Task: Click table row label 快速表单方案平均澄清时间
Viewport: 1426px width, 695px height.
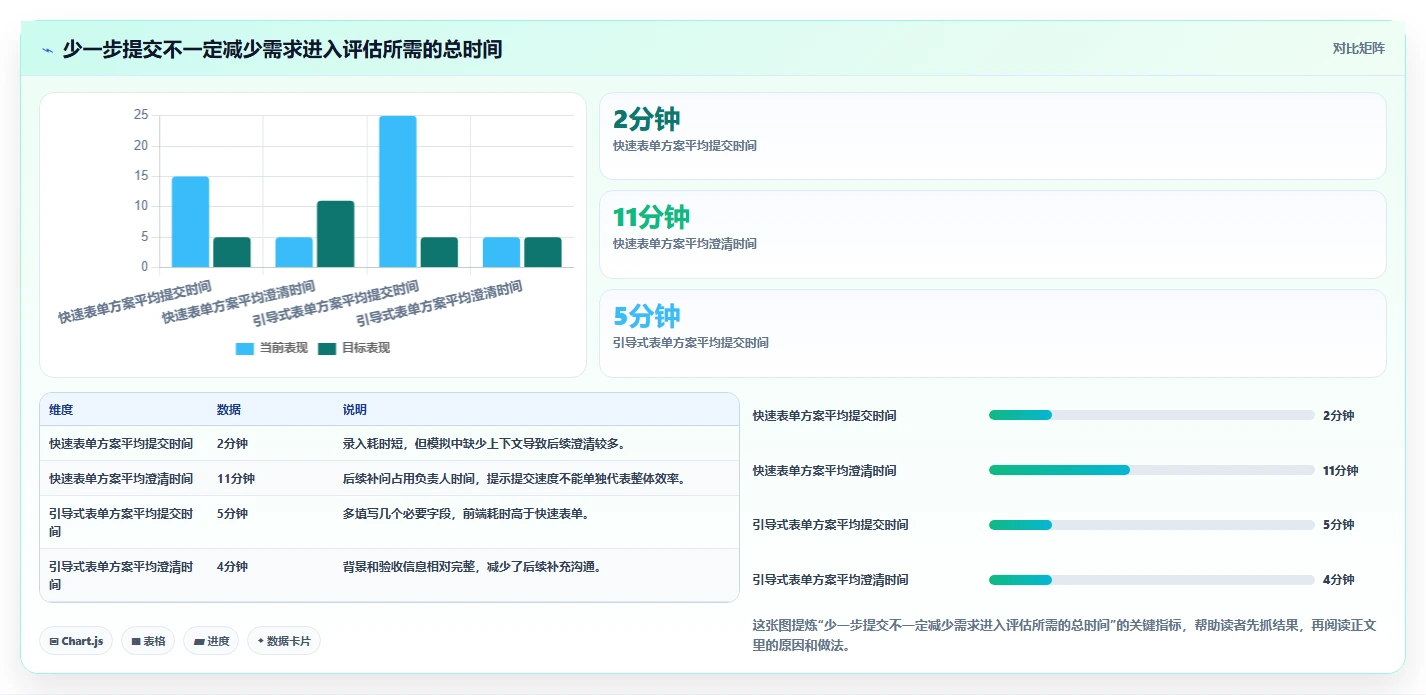Action: [x=121, y=479]
